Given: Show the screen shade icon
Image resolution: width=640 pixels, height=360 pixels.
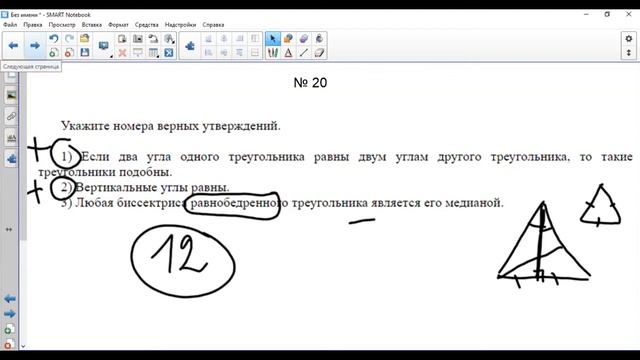Looking at the screenshot, I should [x=138, y=53].
